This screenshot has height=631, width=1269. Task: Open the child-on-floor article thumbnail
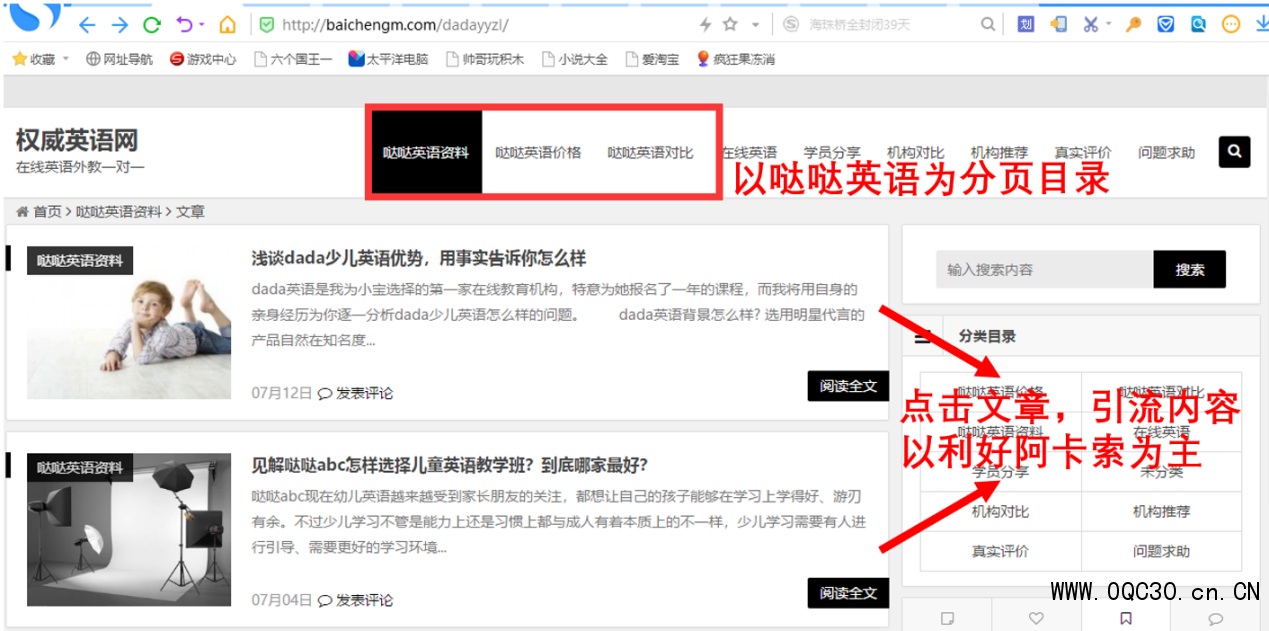pyautogui.click(x=129, y=322)
